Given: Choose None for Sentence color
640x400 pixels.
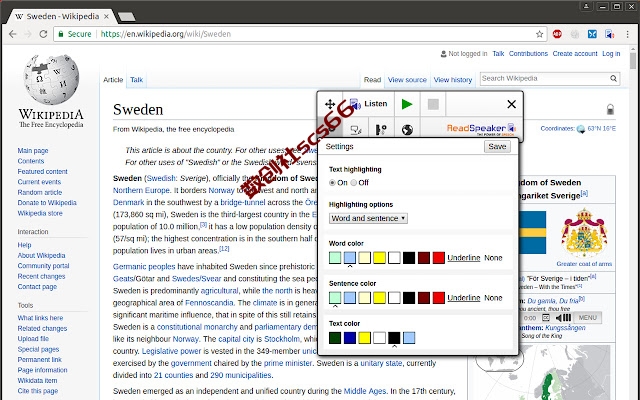Looking at the screenshot, I should [493, 298].
